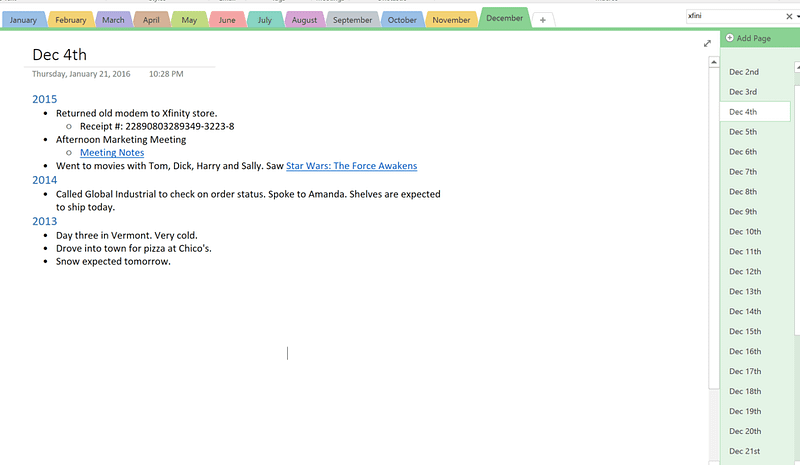
Task: Click the page scroll up arrow
Action: click(714, 62)
